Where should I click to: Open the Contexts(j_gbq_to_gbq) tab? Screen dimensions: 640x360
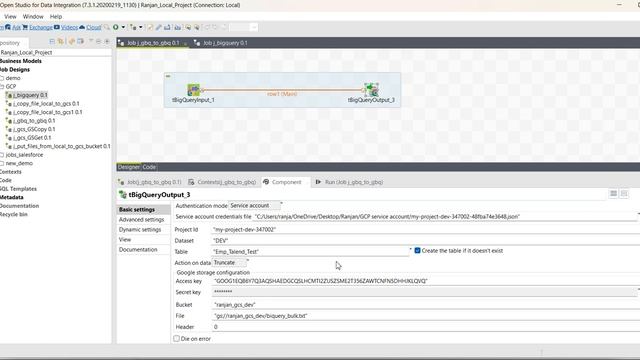point(222,182)
